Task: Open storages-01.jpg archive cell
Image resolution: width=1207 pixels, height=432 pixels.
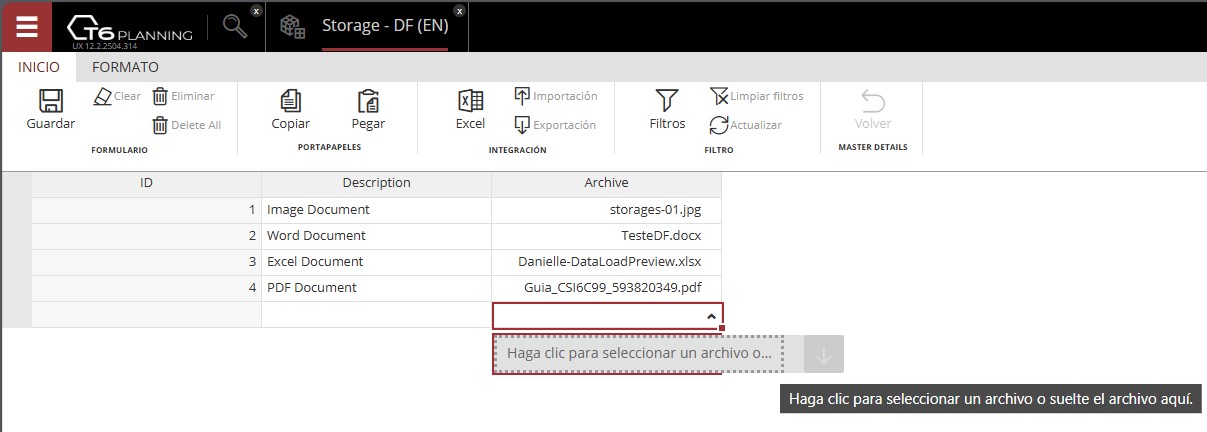Action: tap(606, 210)
